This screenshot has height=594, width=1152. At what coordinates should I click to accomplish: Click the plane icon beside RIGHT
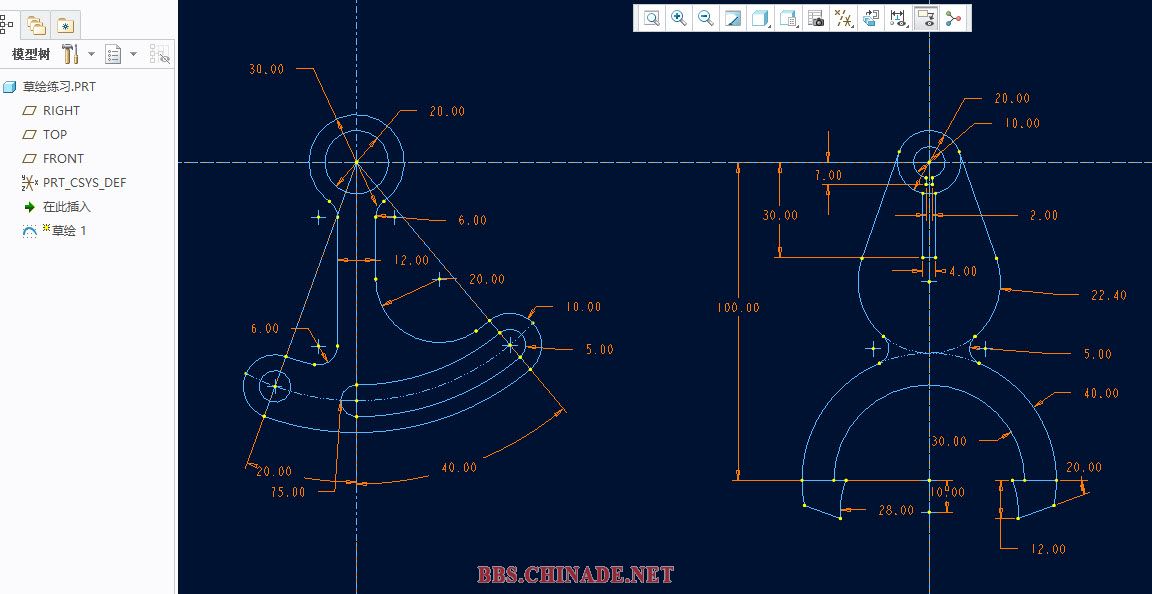coord(29,110)
